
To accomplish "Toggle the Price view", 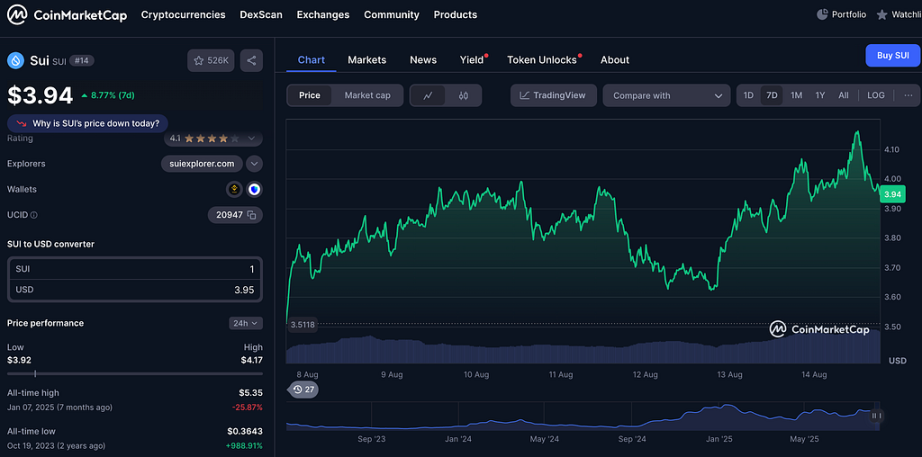I will tap(309, 95).
